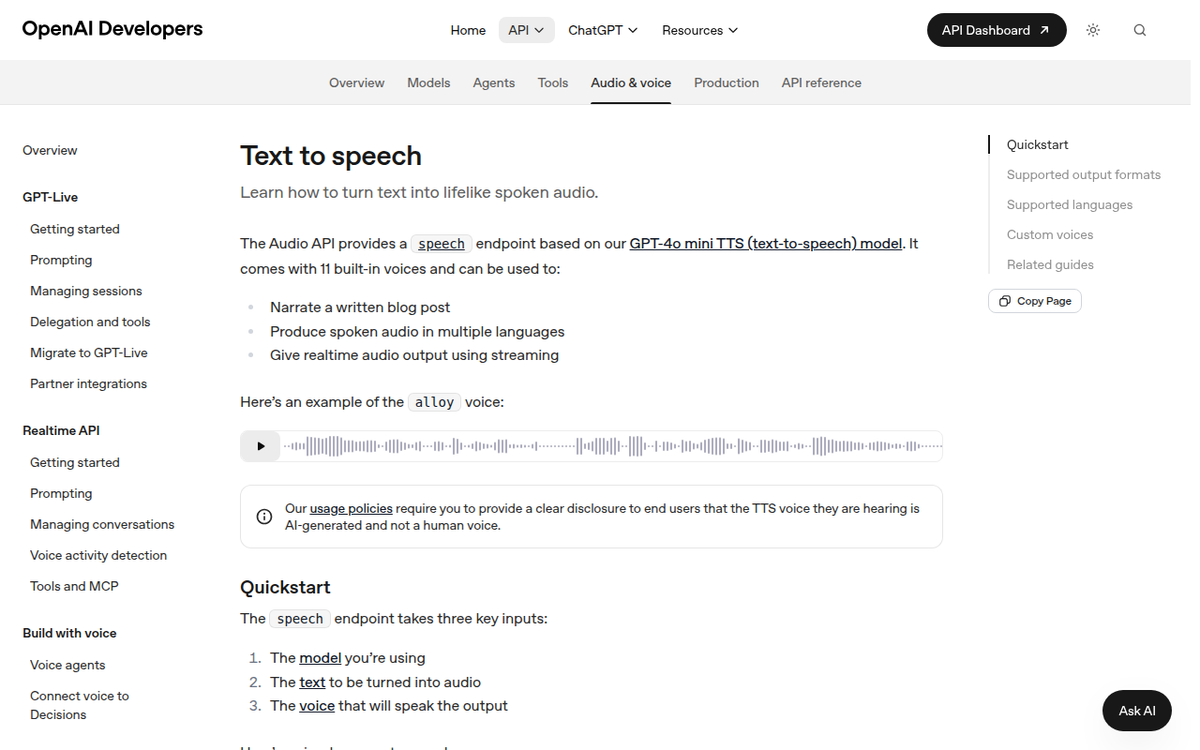Jump to Quickstart in page outline
Screen dimensions: 1200x750
pos(1038,145)
